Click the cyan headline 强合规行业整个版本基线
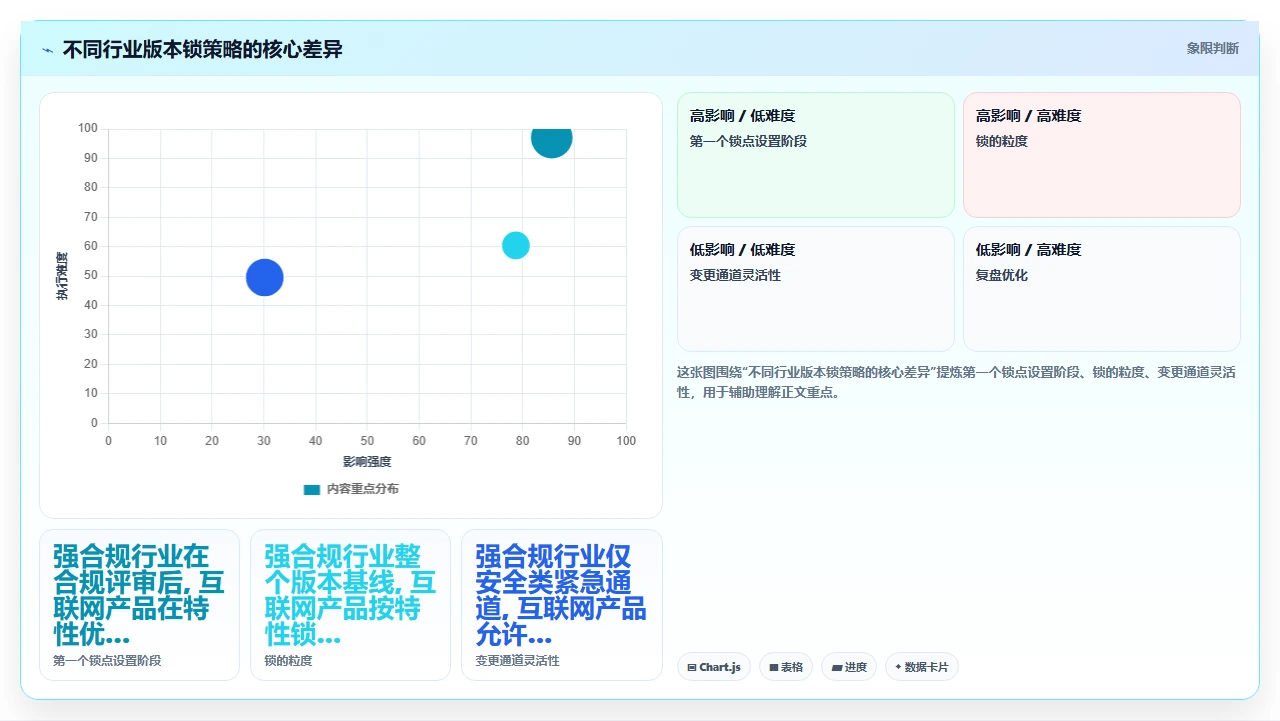Viewport: 1280px width, 721px height. pyautogui.click(x=350, y=595)
